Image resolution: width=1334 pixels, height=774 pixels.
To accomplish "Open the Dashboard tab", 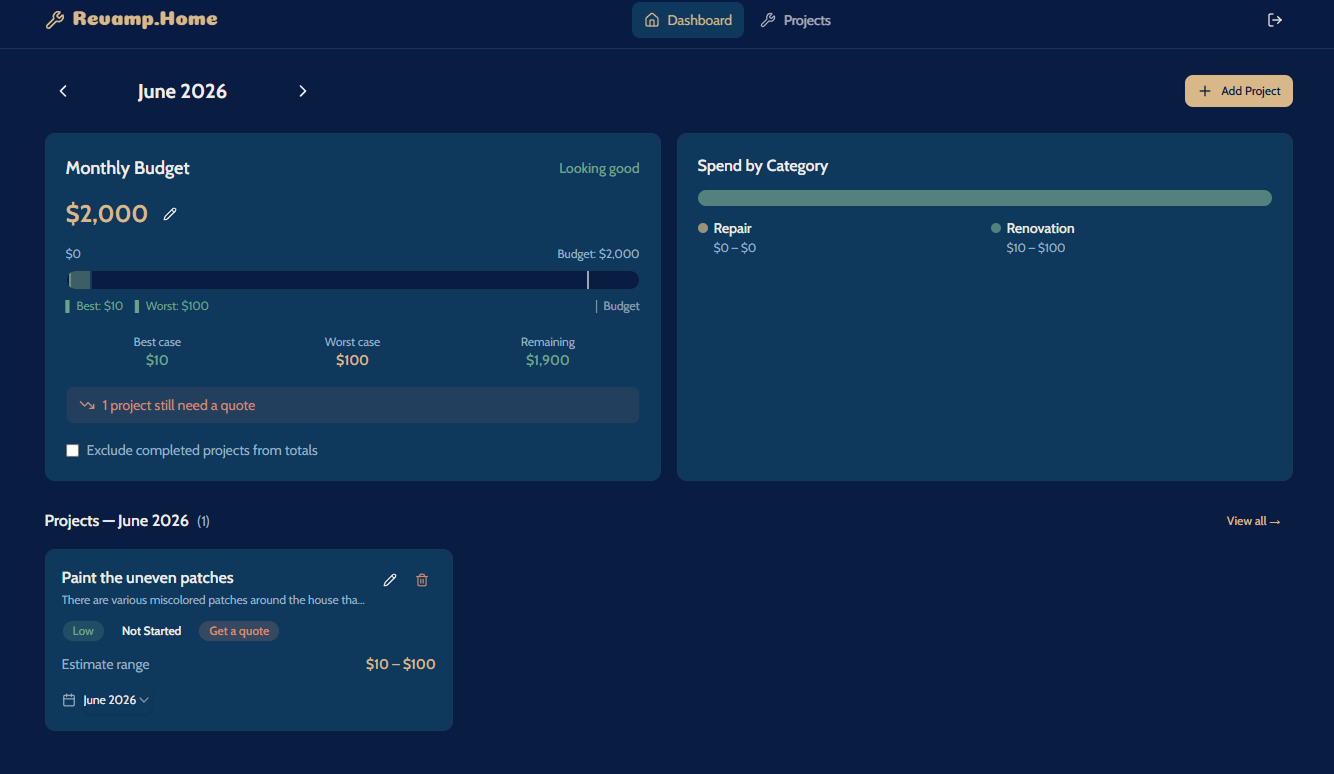I will [688, 20].
